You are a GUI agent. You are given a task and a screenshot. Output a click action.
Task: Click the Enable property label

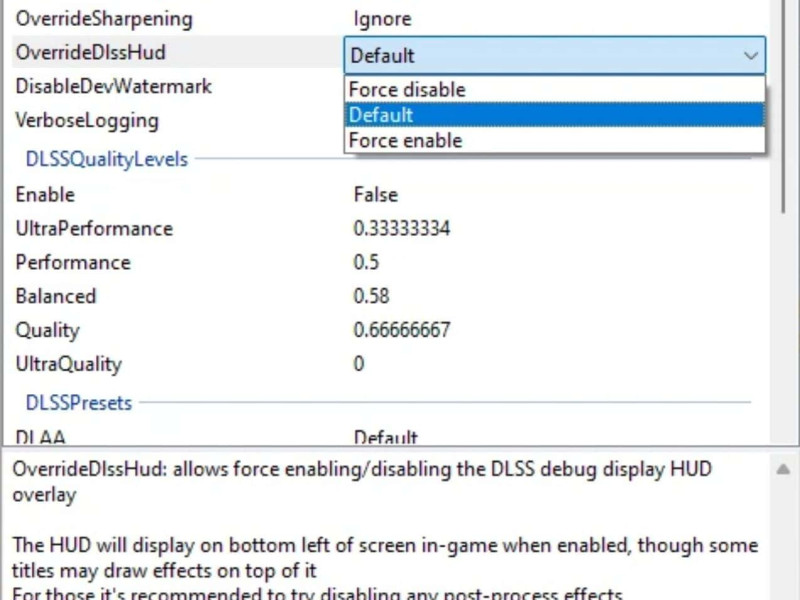pyautogui.click(x=45, y=195)
